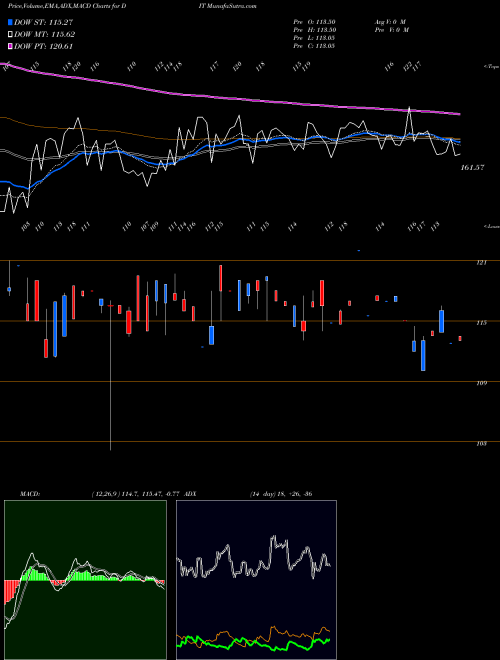Click the 'Pre O: 113.50' value
This screenshot has width=500, height=660.
click(x=314, y=22)
